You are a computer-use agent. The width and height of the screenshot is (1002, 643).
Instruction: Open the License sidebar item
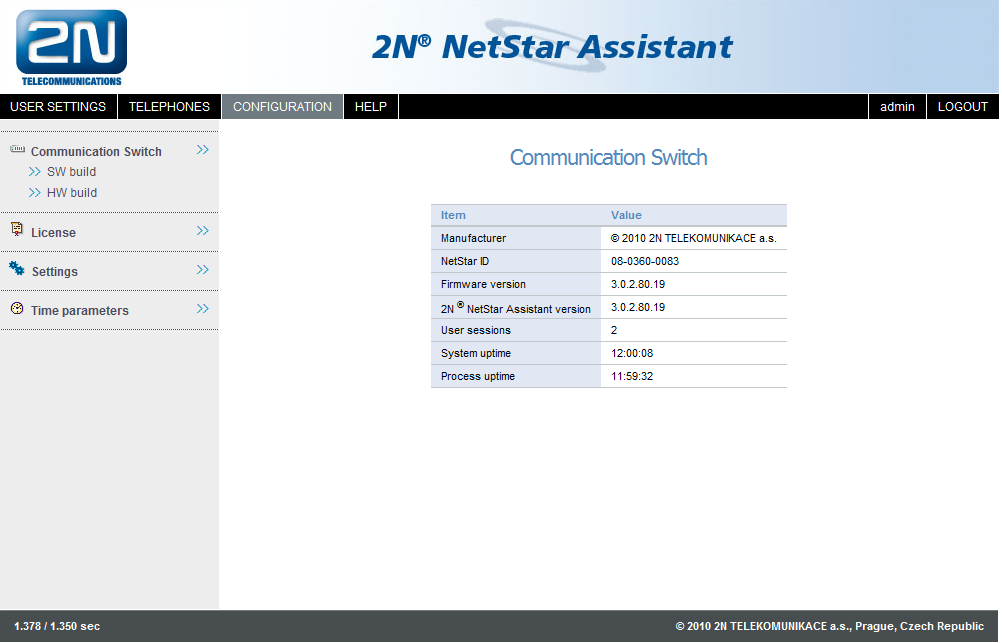pos(54,233)
